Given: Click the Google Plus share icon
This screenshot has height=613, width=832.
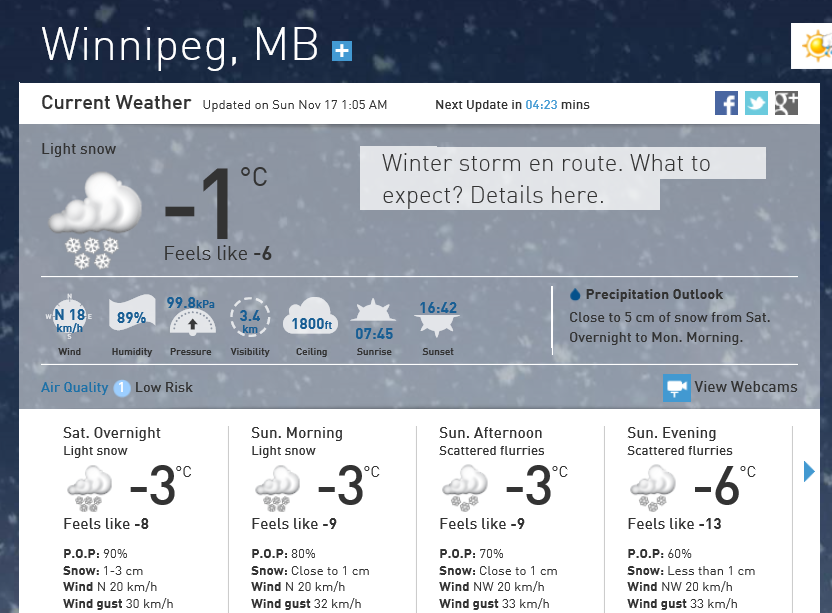Looking at the screenshot, I should click(786, 103).
